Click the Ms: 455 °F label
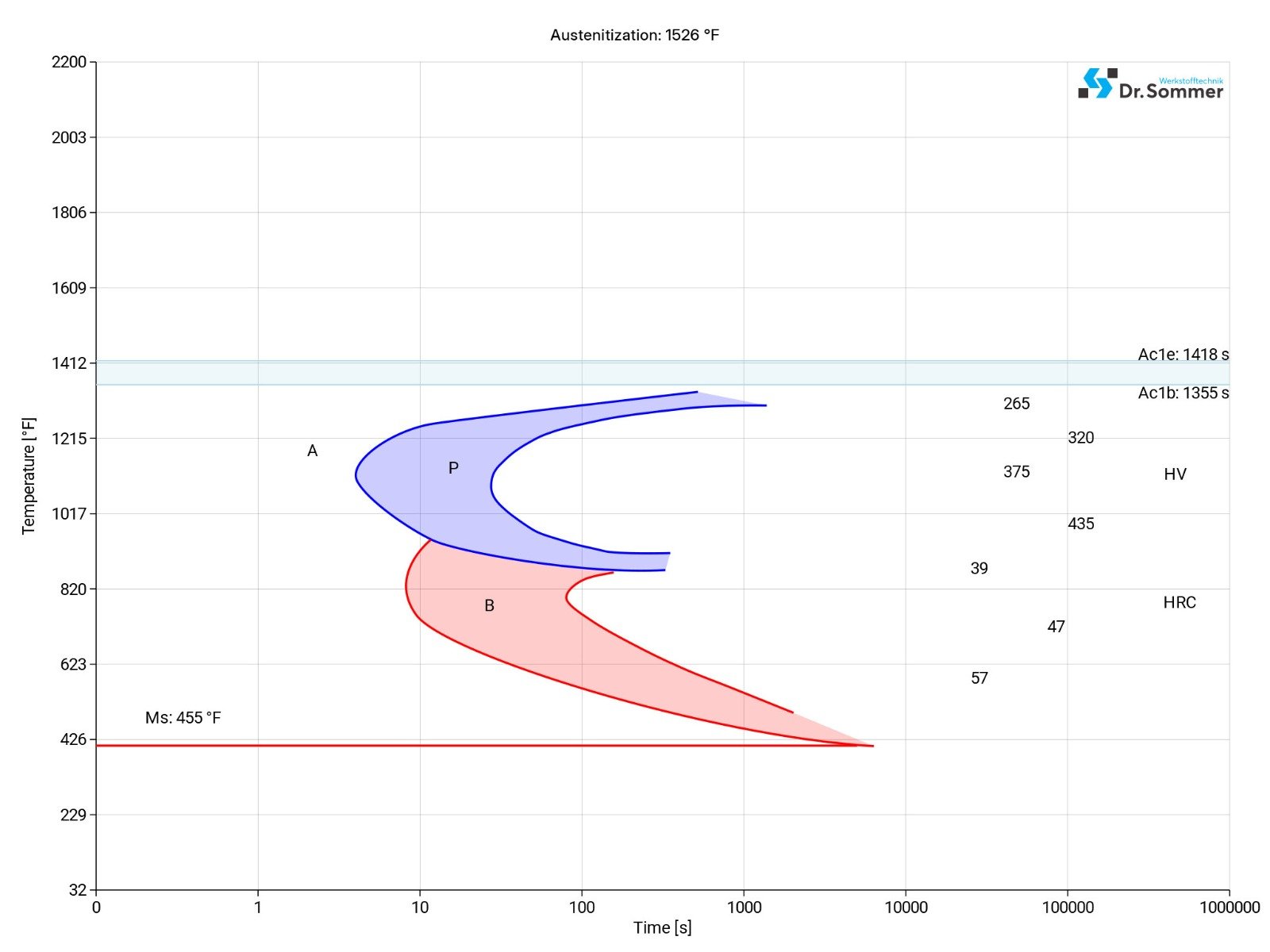Screen dimensions: 1270x952 point(183,716)
